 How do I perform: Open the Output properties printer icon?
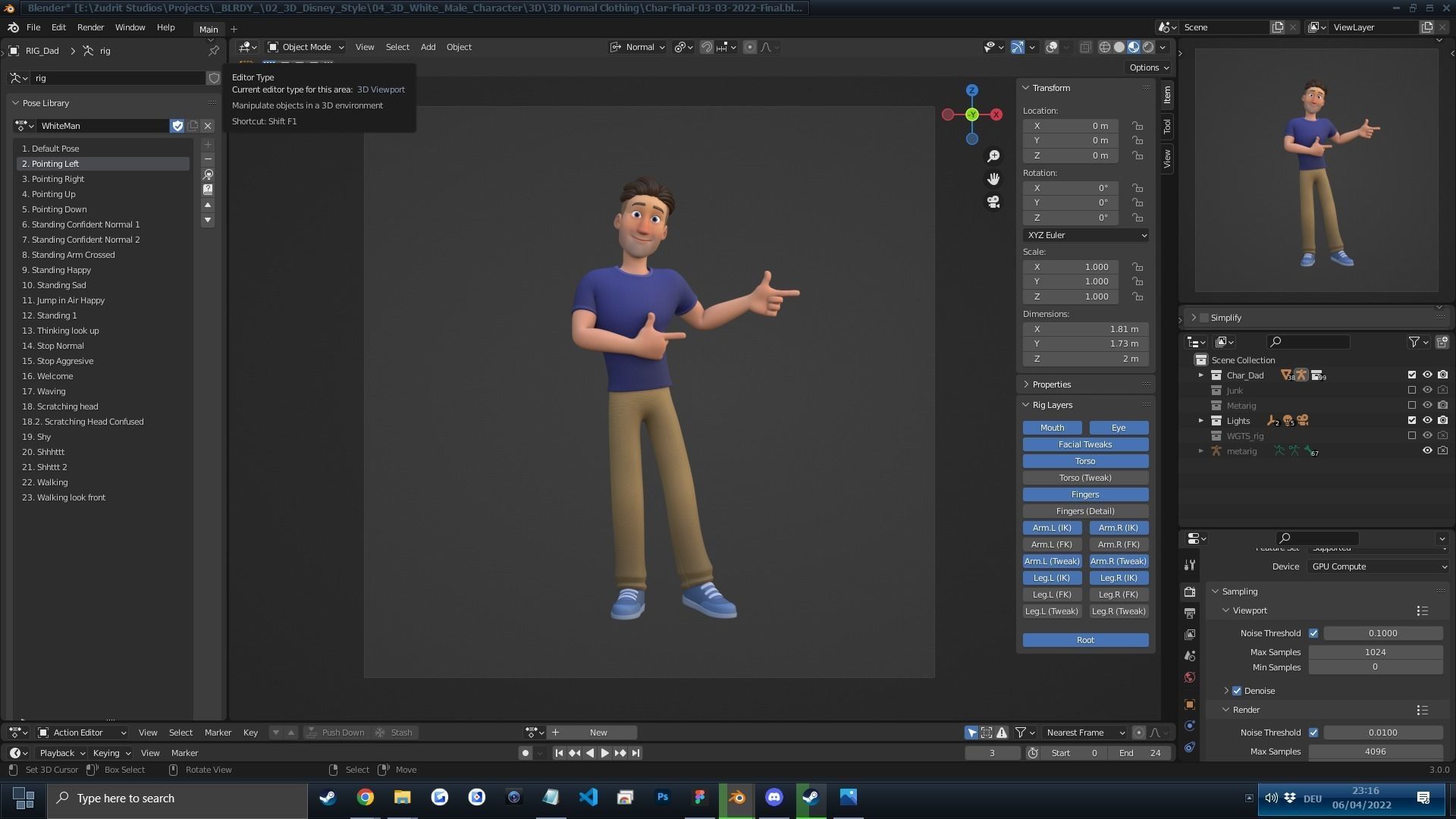[x=1189, y=613]
